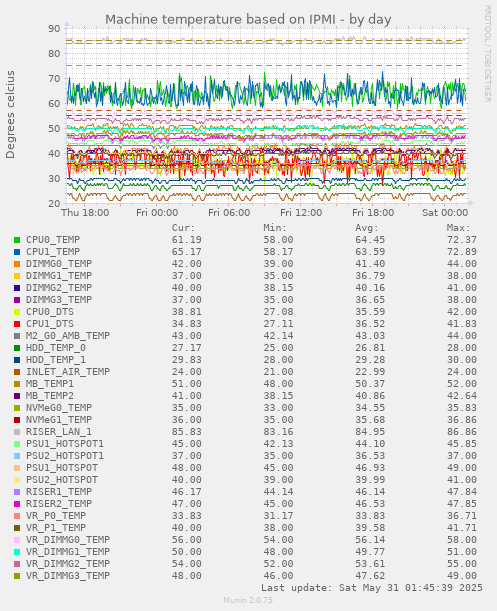Select the DIMMG2_TEMP legend label
Image resolution: width=497 pixels, height=611 pixels.
click(x=59, y=288)
